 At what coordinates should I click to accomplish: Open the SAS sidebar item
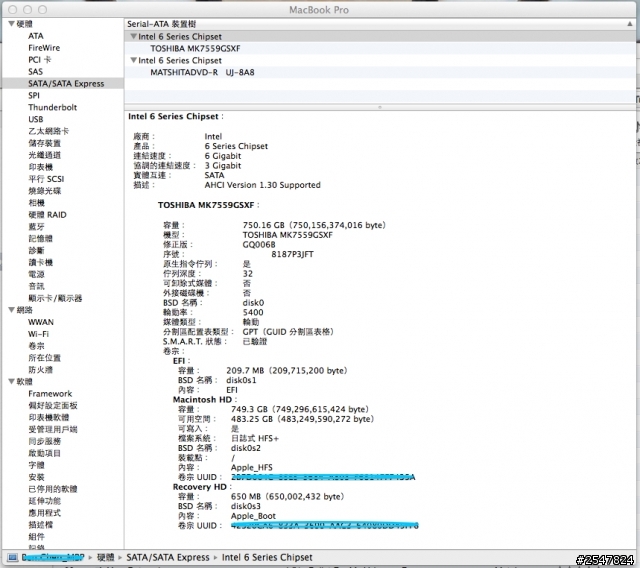[x=35, y=71]
